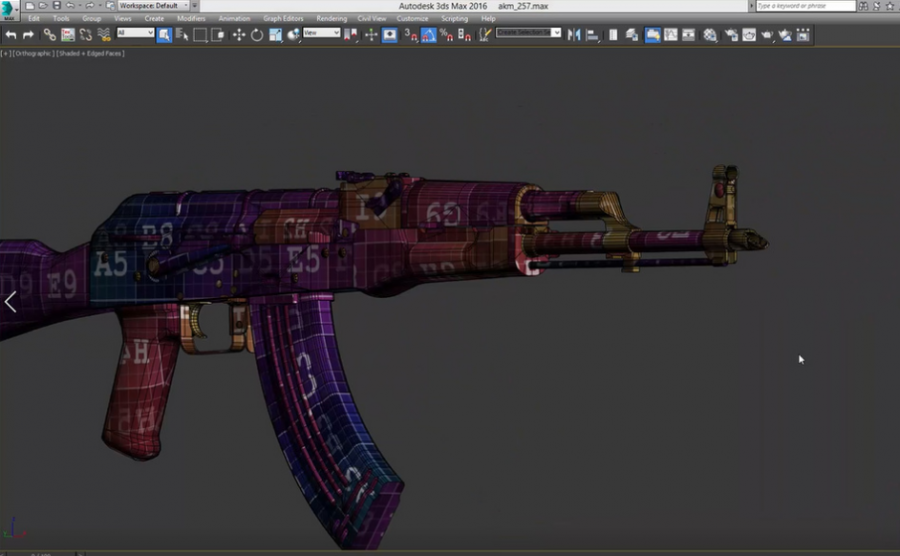Open the Graph Editors menu
The height and width of the screenshot is (556, 900).
point(283,18)
